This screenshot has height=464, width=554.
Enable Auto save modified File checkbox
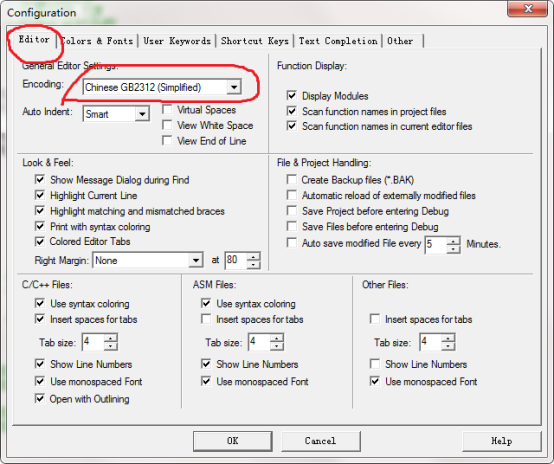[291, 243]
